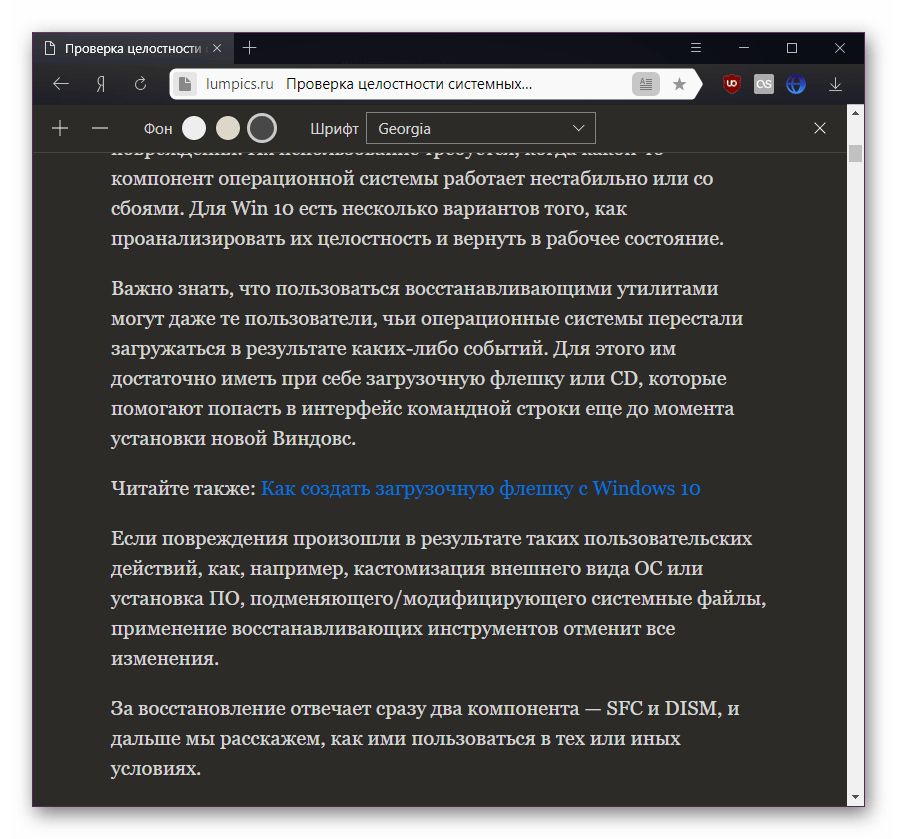Viewport: 897px width, 839px height.
Task: Open the browser hamburger menu
Action: 696,48
